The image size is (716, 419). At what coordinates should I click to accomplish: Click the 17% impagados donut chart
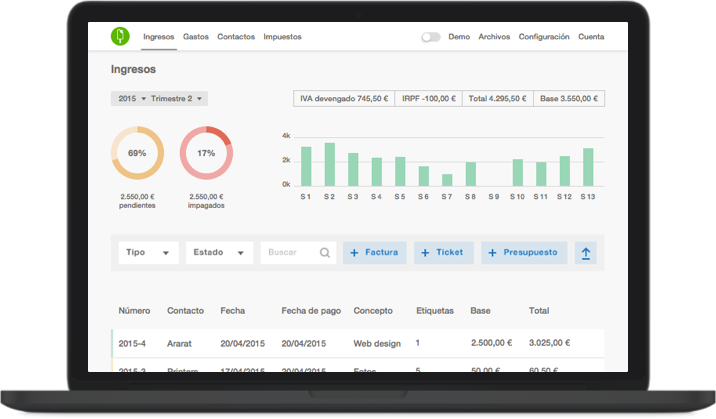(x=206, y=153)
